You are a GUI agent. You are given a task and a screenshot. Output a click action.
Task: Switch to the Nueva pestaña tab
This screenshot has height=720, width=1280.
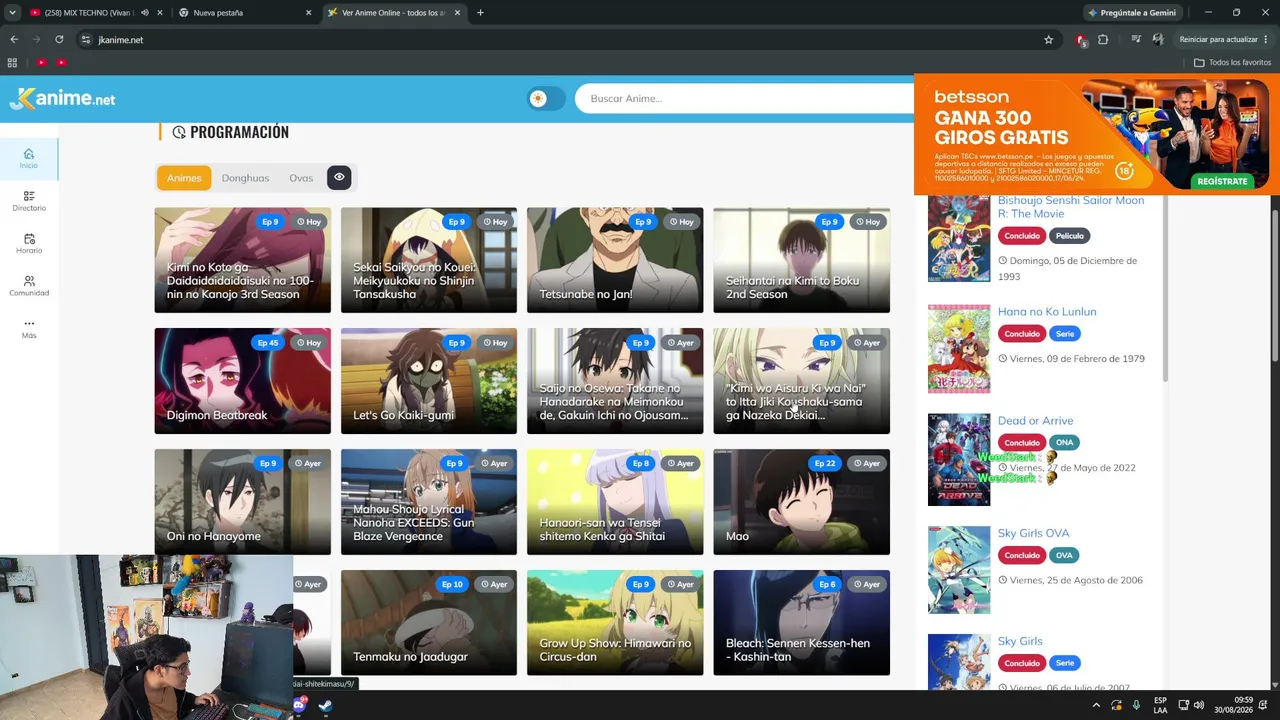245,13
